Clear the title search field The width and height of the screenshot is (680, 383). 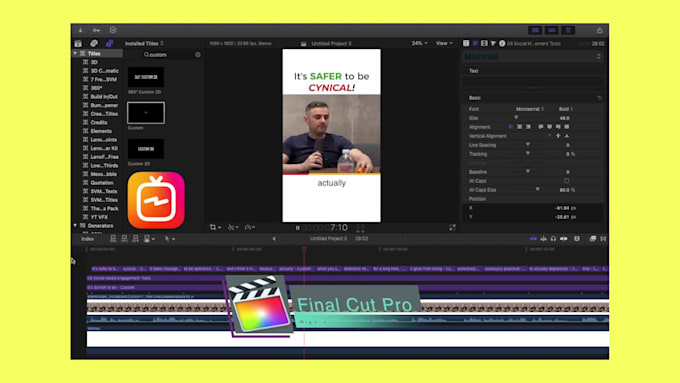pos(198,55)
